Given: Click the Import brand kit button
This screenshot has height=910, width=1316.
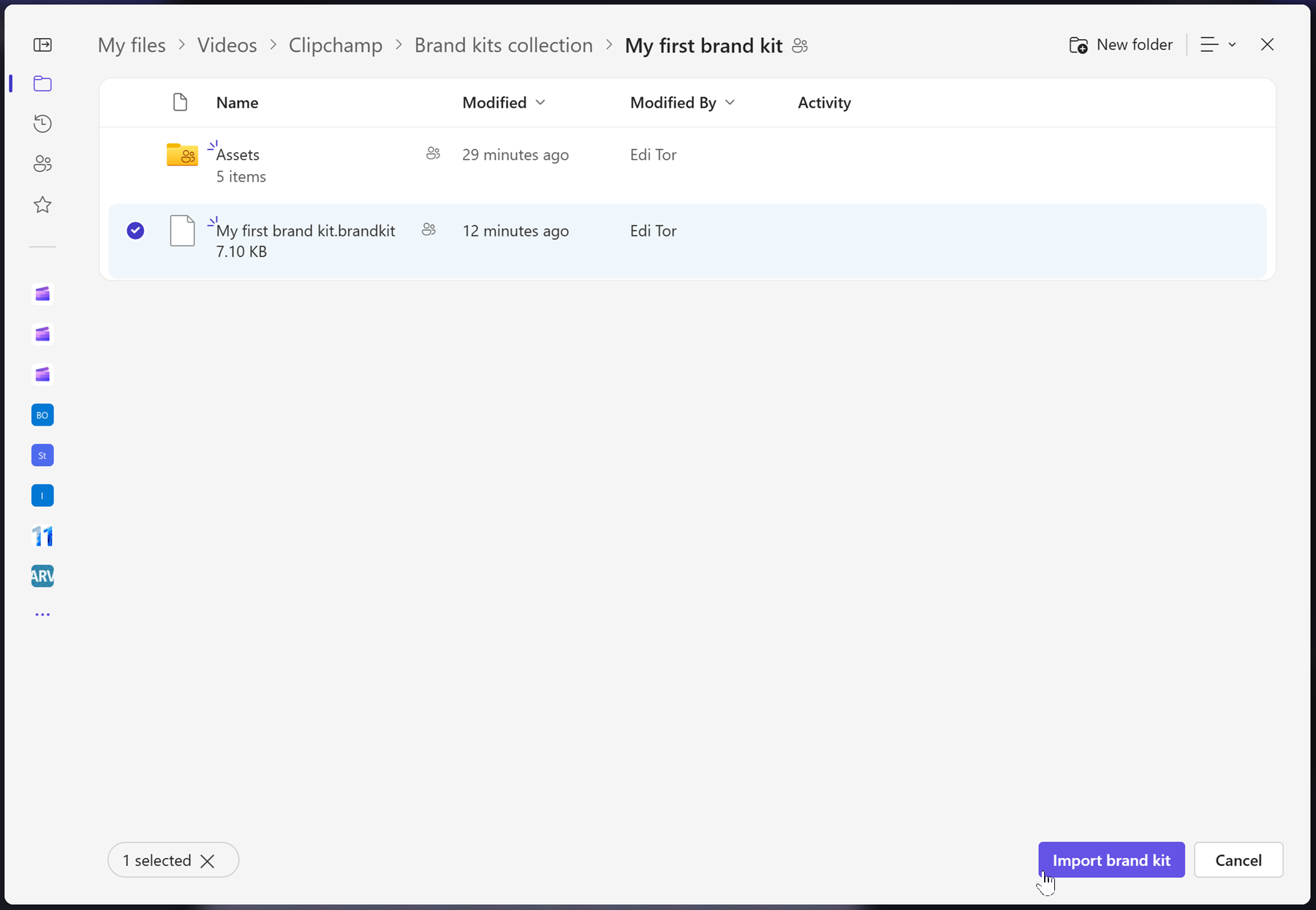Looking at the screenshot, I should tap(1111, 860).
